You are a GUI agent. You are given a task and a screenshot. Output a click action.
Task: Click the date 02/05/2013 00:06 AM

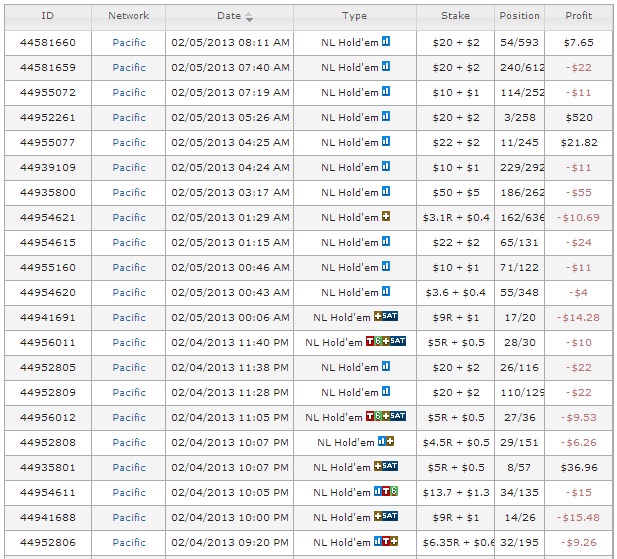(x=230, y=317)
